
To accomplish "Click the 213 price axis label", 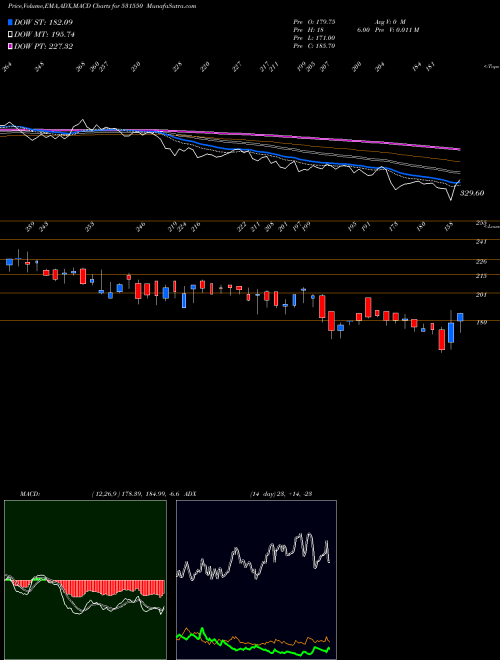I will click(481, 276).
